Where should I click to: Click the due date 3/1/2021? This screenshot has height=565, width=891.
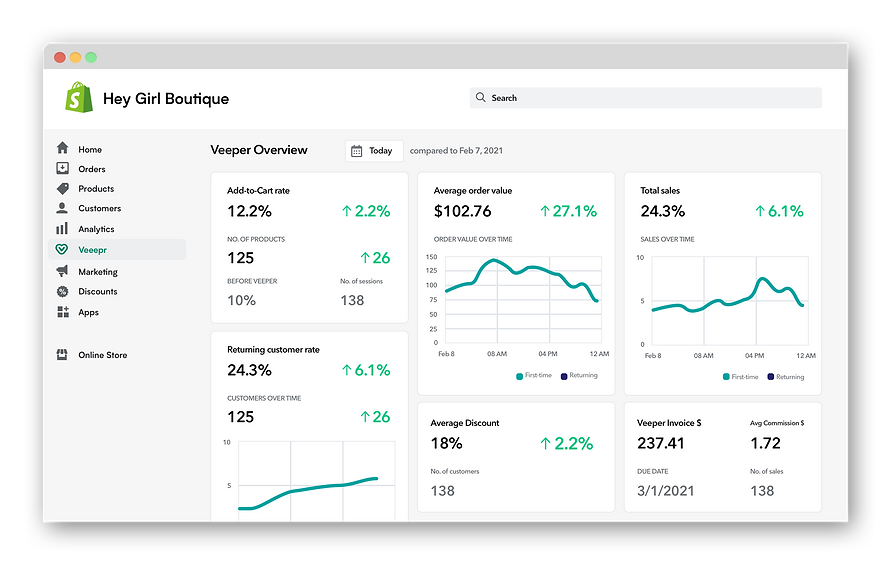click(665, 491)
